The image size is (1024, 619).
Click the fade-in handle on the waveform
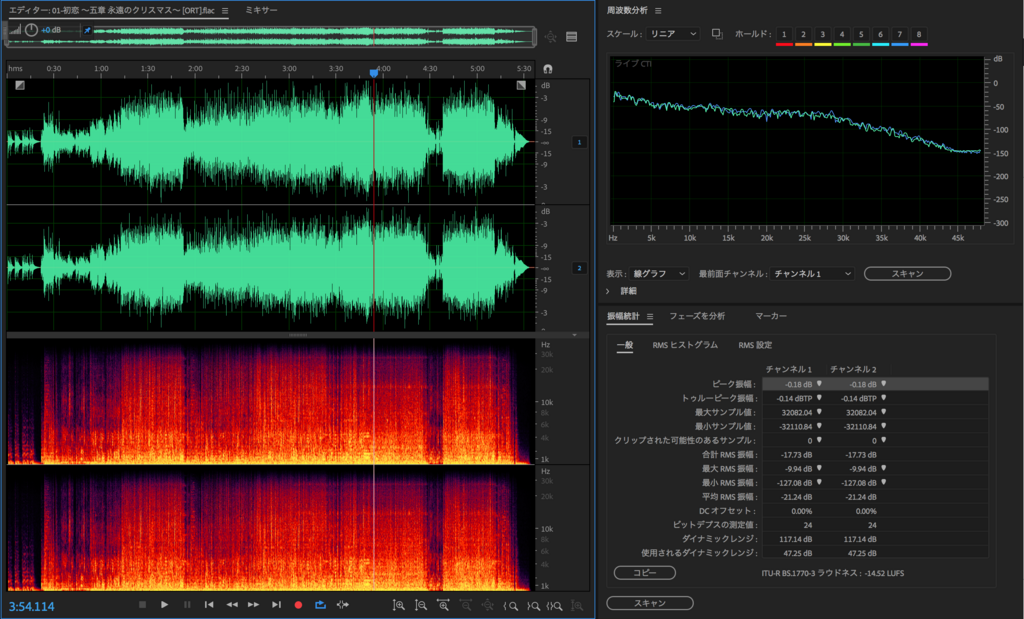pos(20,85)
